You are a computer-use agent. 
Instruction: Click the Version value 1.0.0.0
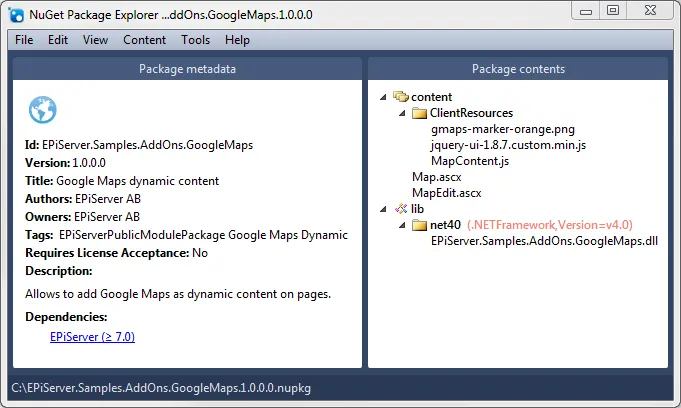(x=89, y=163)
